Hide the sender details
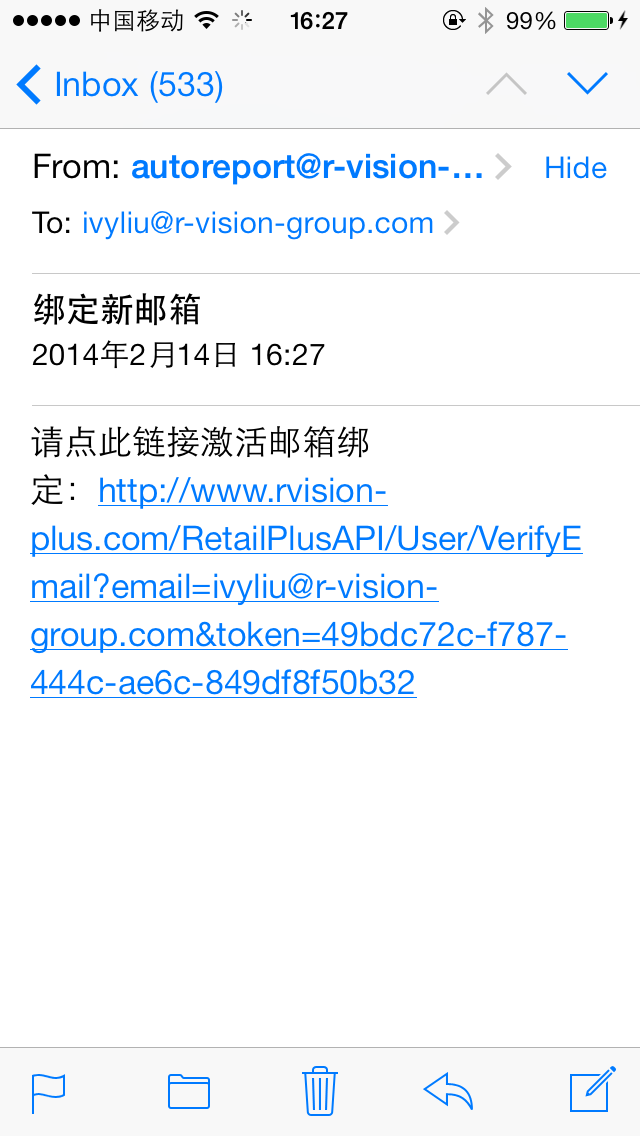640x1136 pixels. coord(575,168)
